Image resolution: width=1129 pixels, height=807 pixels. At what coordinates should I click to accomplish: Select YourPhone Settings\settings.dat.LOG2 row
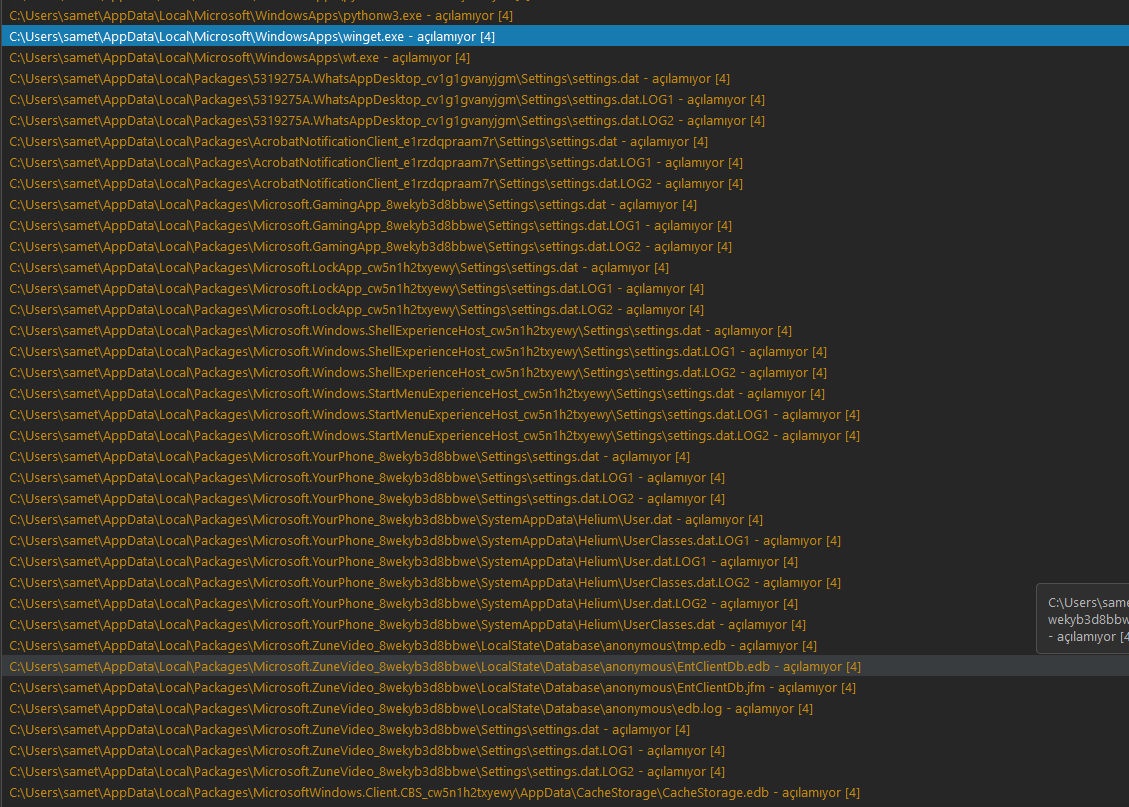coord(564,498)
